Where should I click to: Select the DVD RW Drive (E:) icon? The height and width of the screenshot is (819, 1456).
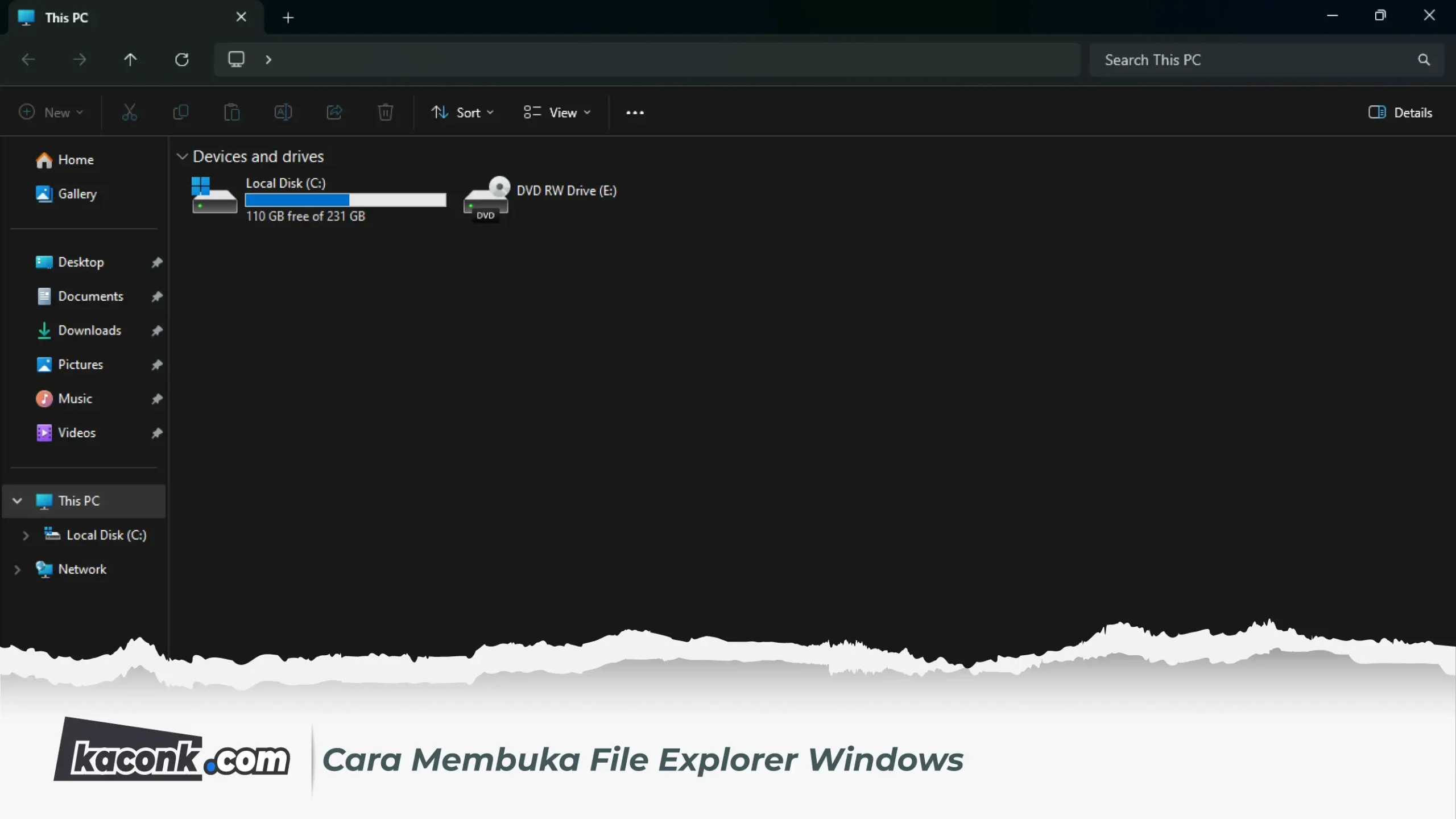point(487,198)
